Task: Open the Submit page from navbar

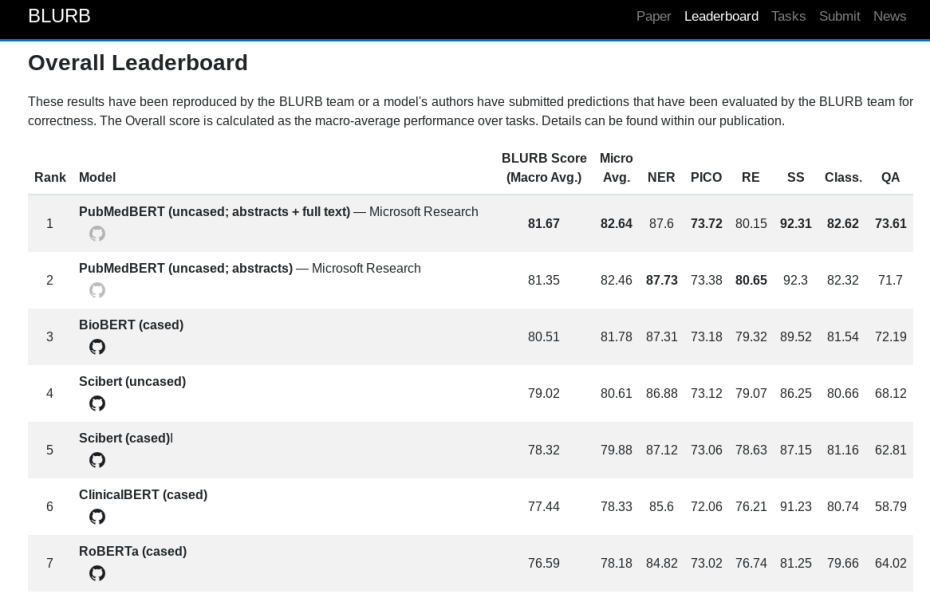Action: [839, 16]
